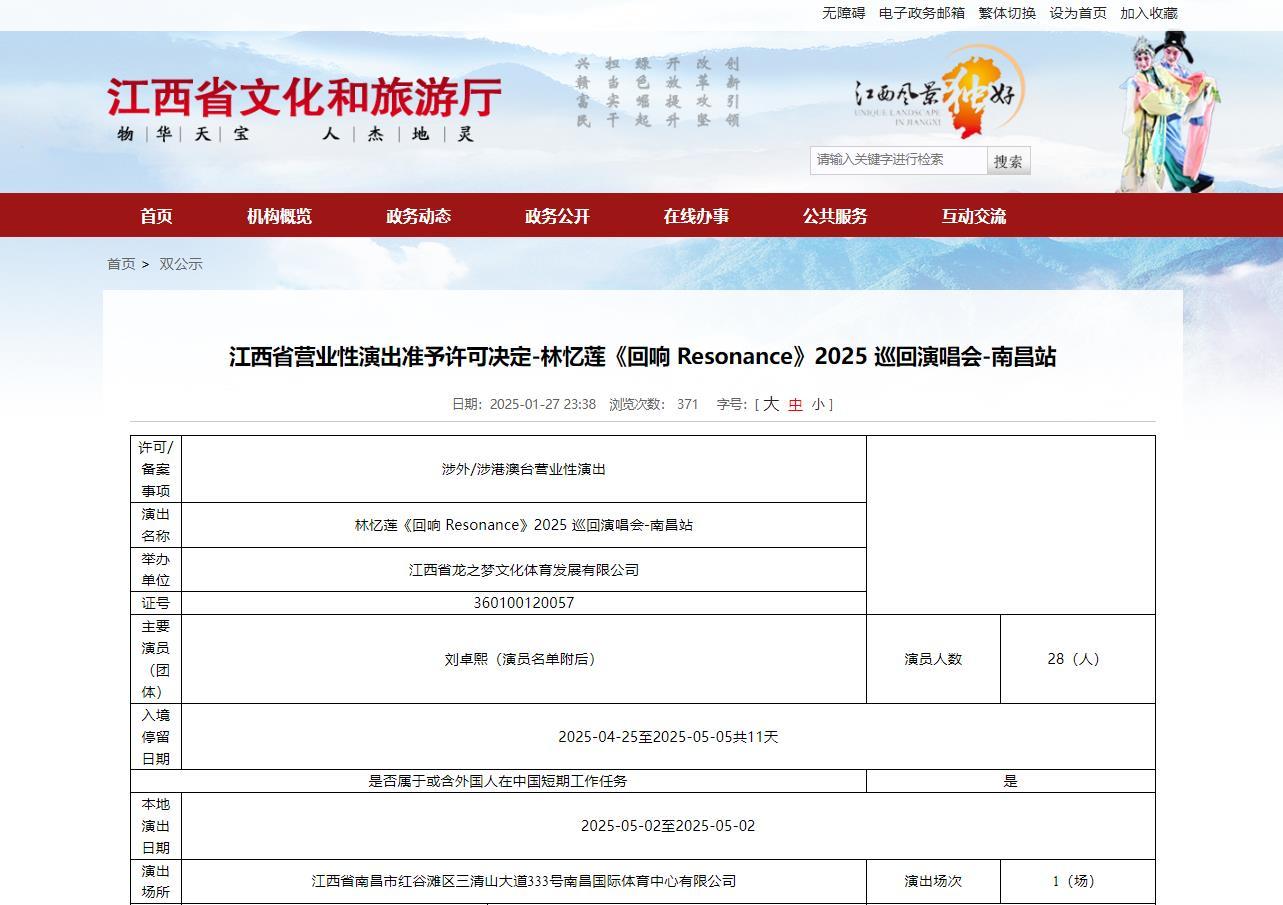
Task: Open the 公共服务 menu item
Action: point(835,216)
